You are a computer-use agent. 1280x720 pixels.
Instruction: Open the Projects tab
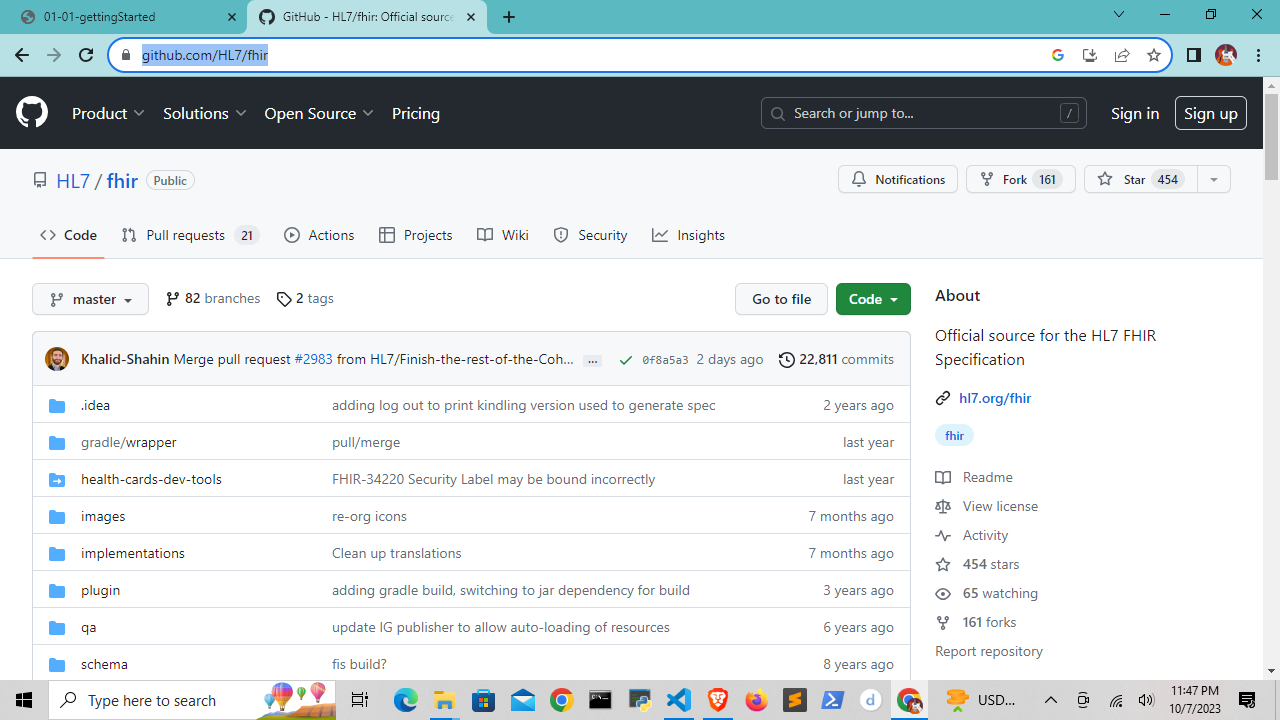416,235
